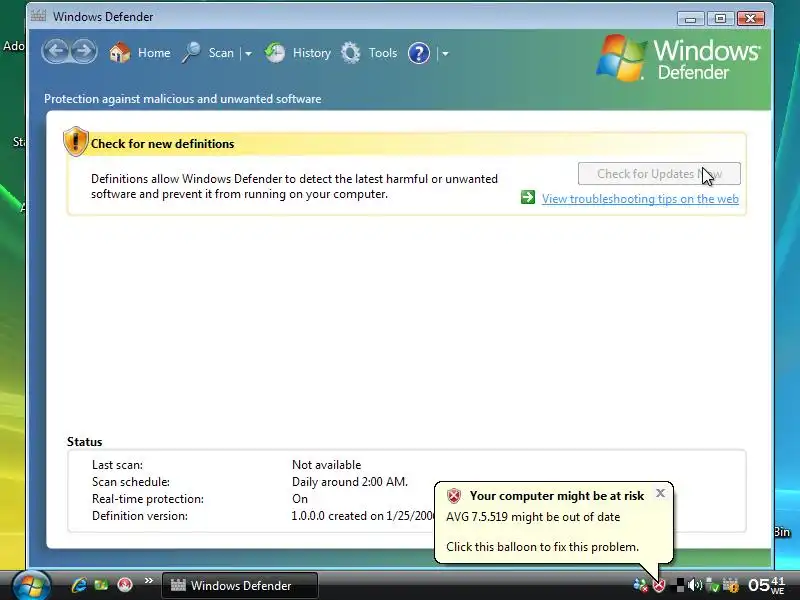Close the at-risk balloon notification
Image resolution: width=800 pixels, height=600 pixels.
point(660,493)
